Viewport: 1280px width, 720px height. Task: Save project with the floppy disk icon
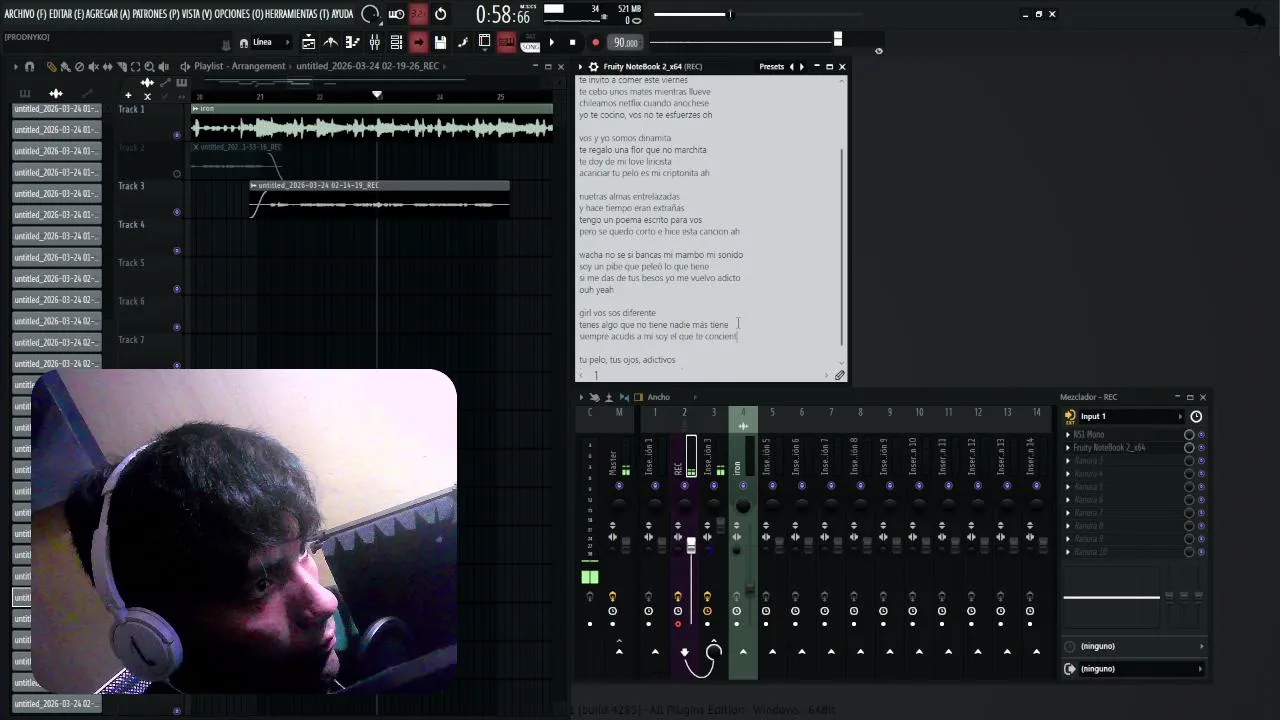(440, 42)
